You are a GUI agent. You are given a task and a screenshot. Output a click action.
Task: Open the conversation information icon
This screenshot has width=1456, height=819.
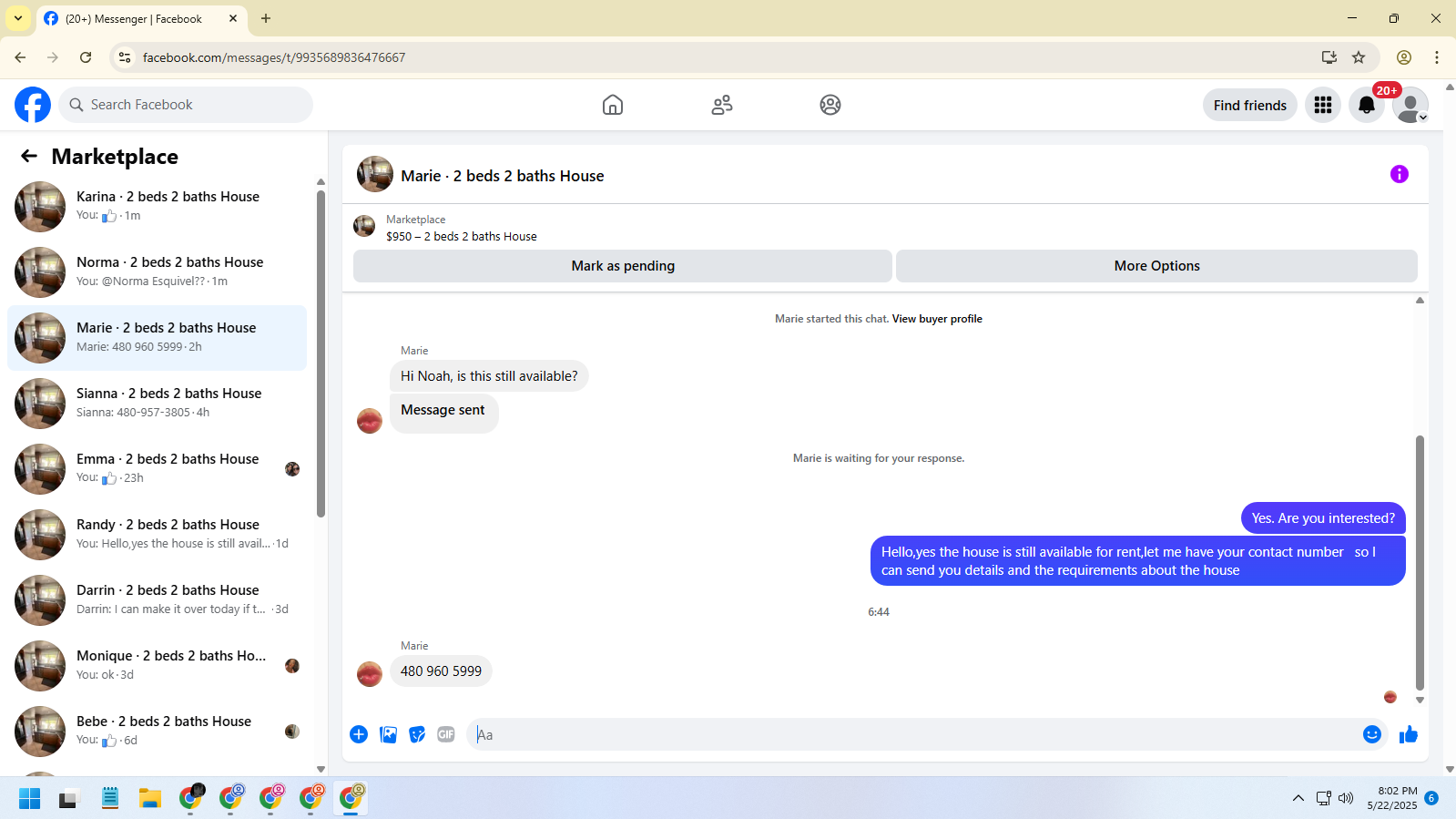click(x=1400, y=174)
